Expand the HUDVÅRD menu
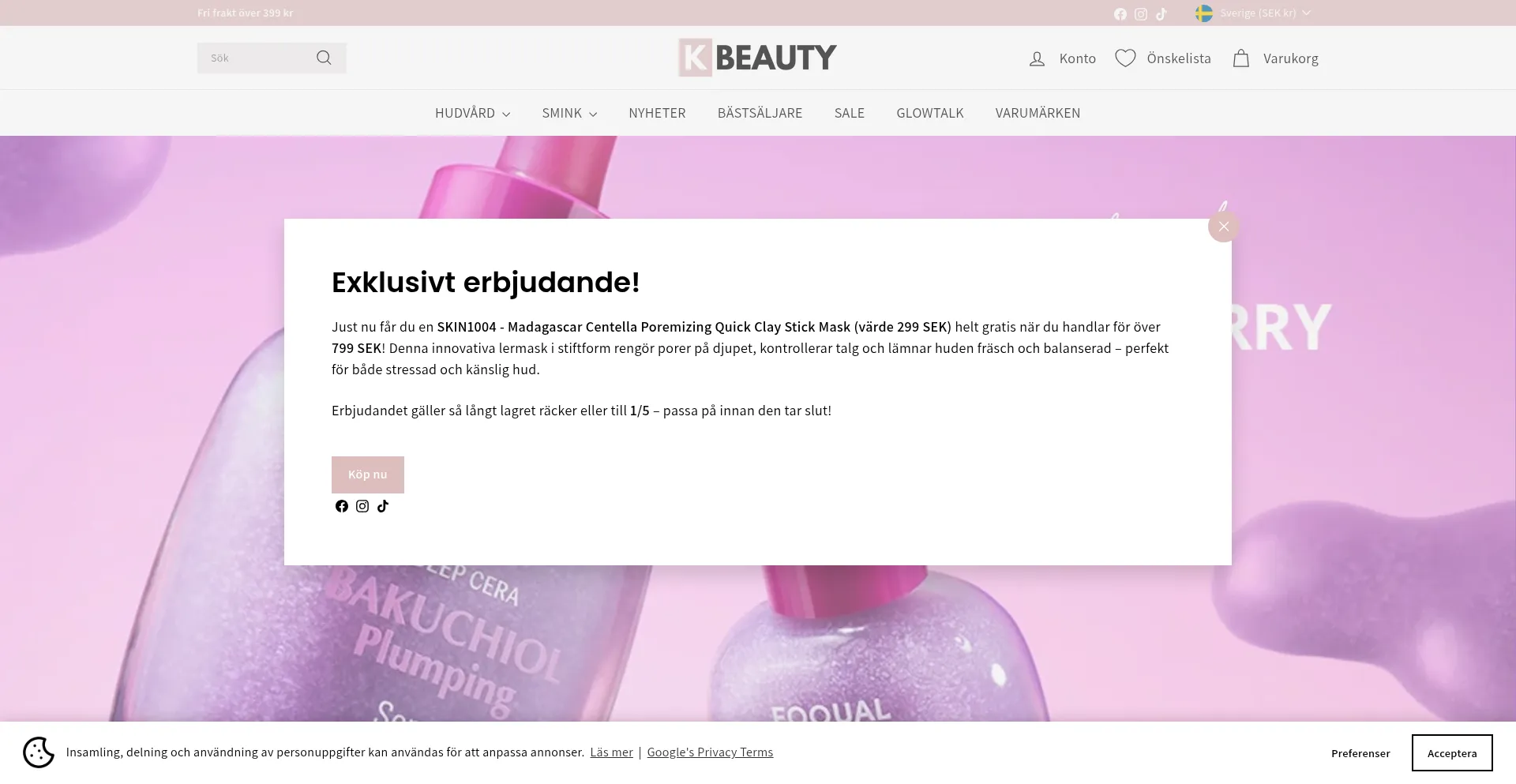1516x784 pixels. 472,113
